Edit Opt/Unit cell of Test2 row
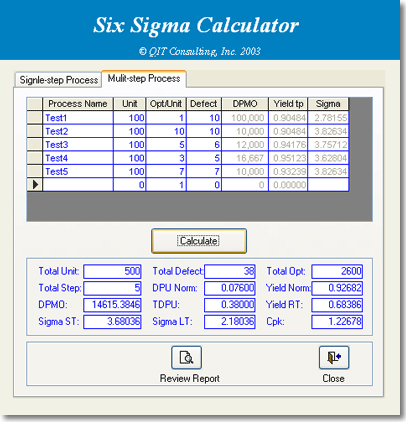 [166, 131]
